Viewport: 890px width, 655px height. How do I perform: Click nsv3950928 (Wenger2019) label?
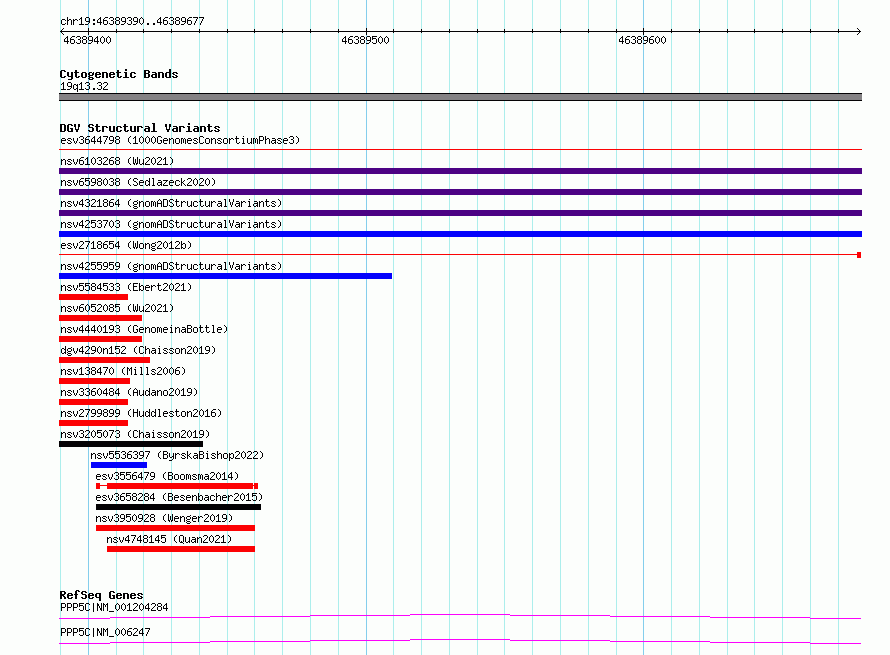164,518
